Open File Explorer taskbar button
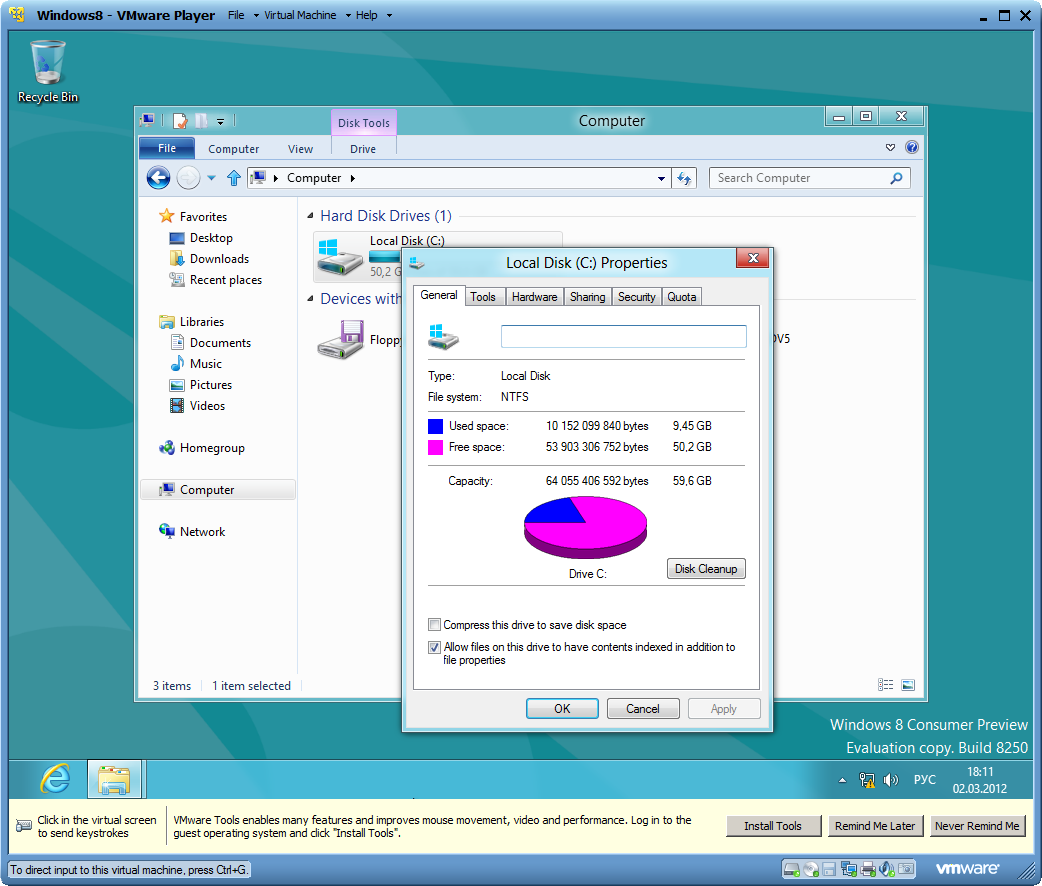Viewport: 1042px width, 886px height. coord(114,779)
